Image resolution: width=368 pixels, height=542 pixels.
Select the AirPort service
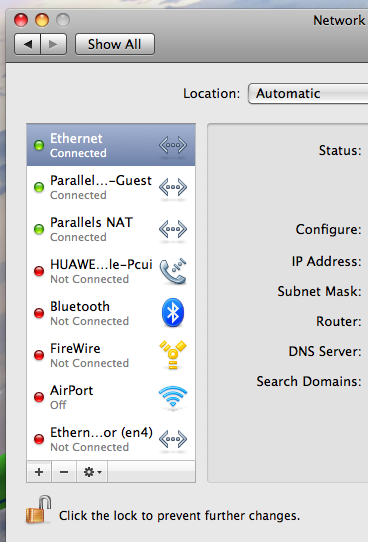coord(111,397)
